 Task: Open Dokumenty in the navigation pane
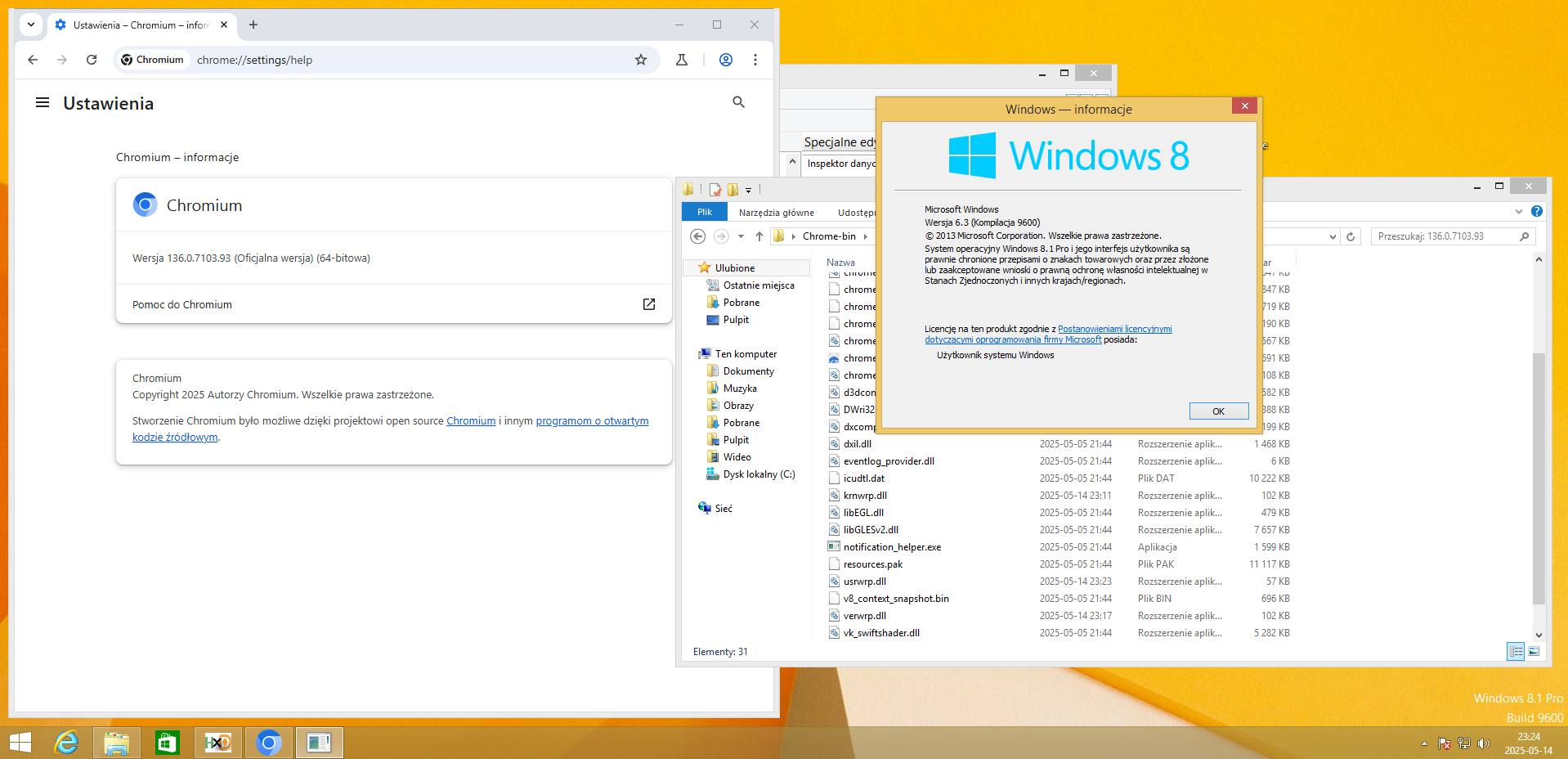coord(749,371)
